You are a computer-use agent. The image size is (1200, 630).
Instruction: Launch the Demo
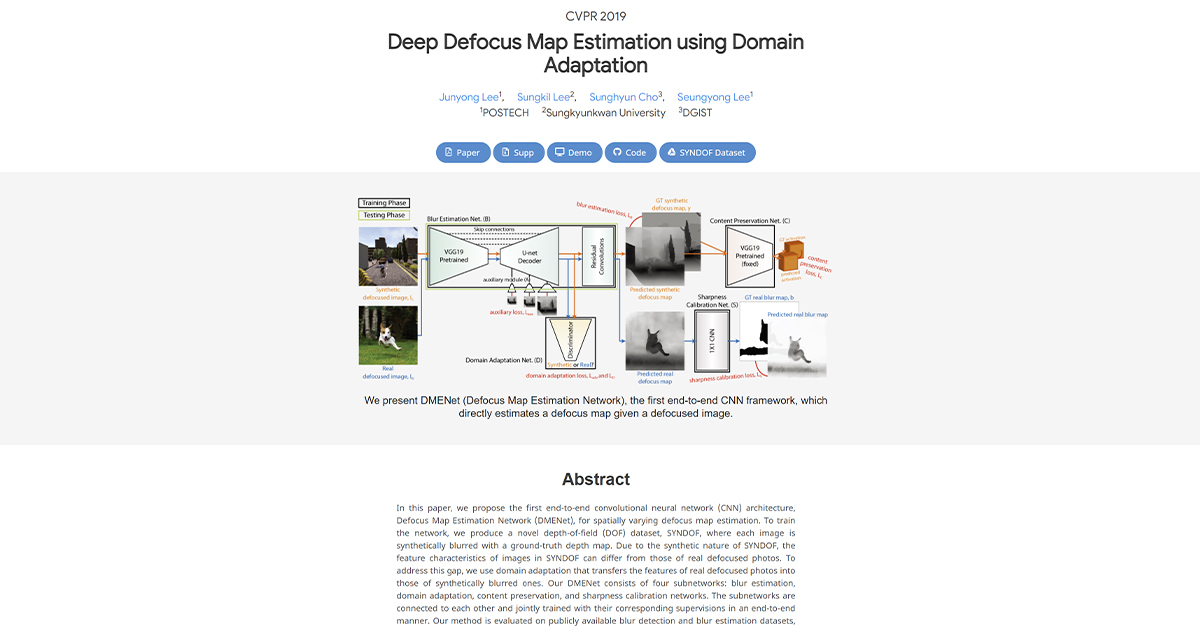[575, 152]
